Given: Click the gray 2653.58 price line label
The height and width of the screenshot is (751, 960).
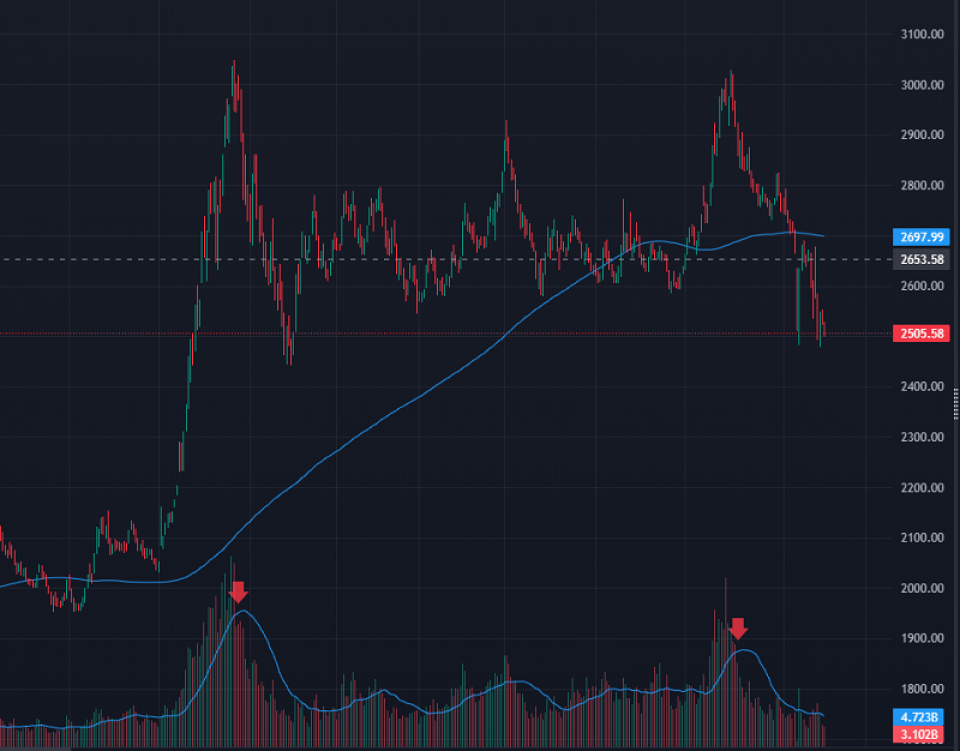Looking at the screenshot, I should 921,260.
